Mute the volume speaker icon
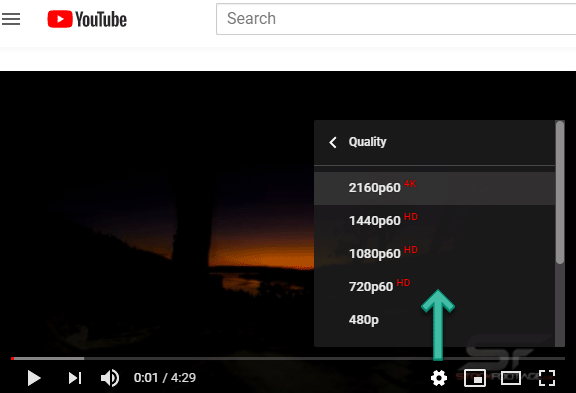 [110, 378]
